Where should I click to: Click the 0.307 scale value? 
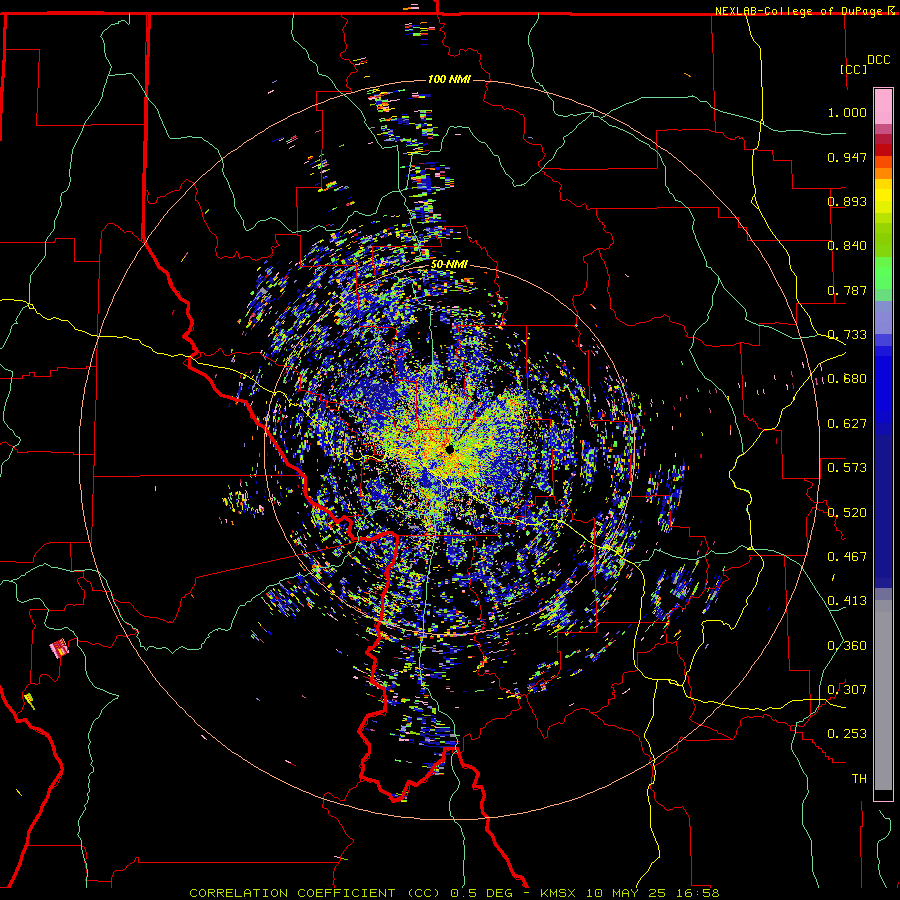(847, 690)
